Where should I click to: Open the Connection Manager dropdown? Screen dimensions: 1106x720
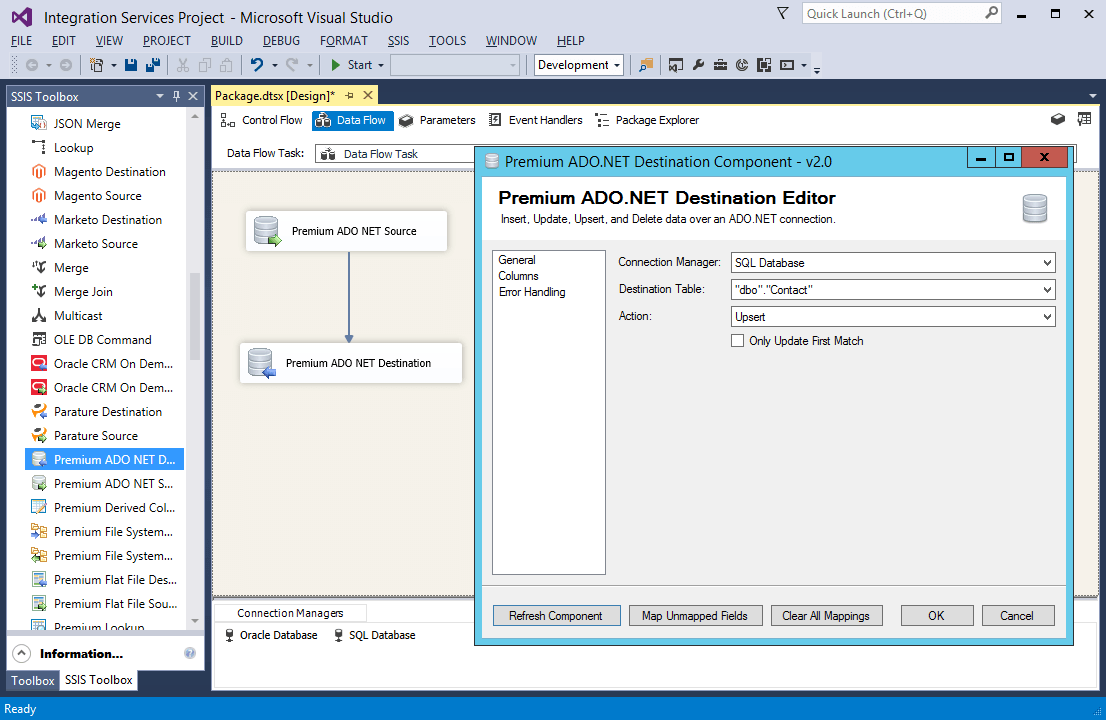point(1047,262)
